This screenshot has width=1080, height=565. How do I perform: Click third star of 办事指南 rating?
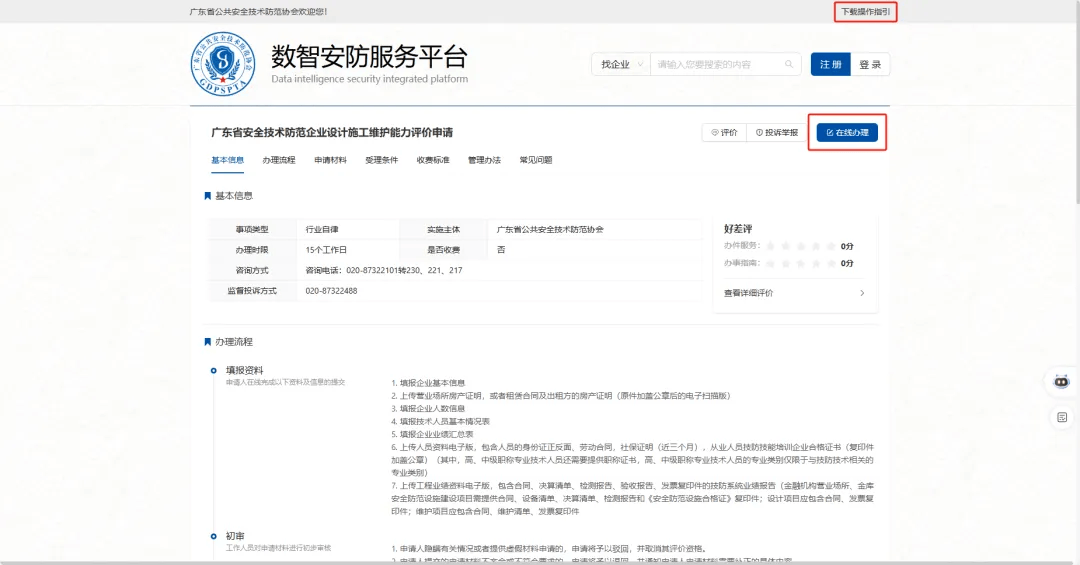pos(801,263)
